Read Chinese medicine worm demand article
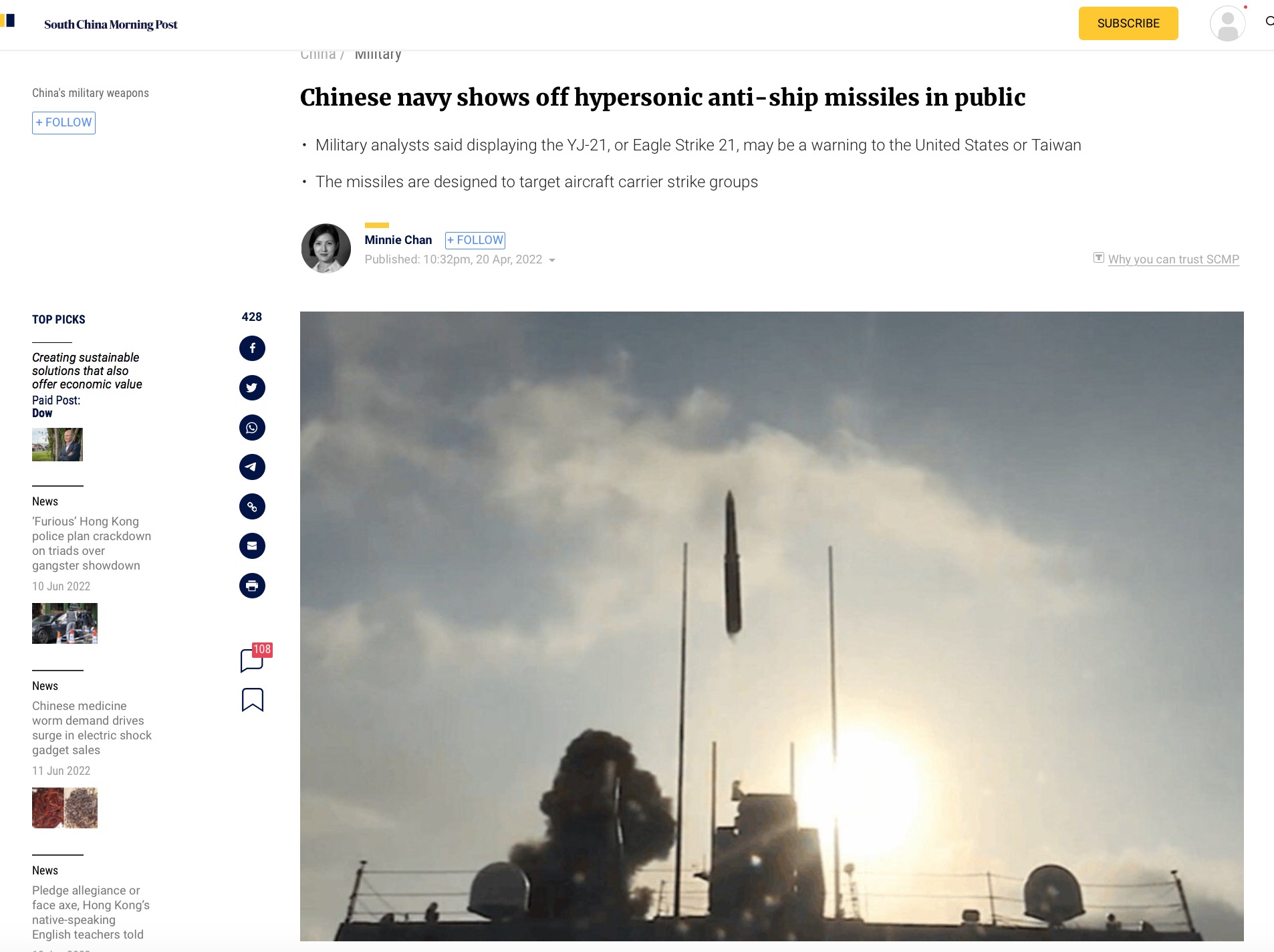The width and height of the screenshot is (1274, 952). point(92,728)
